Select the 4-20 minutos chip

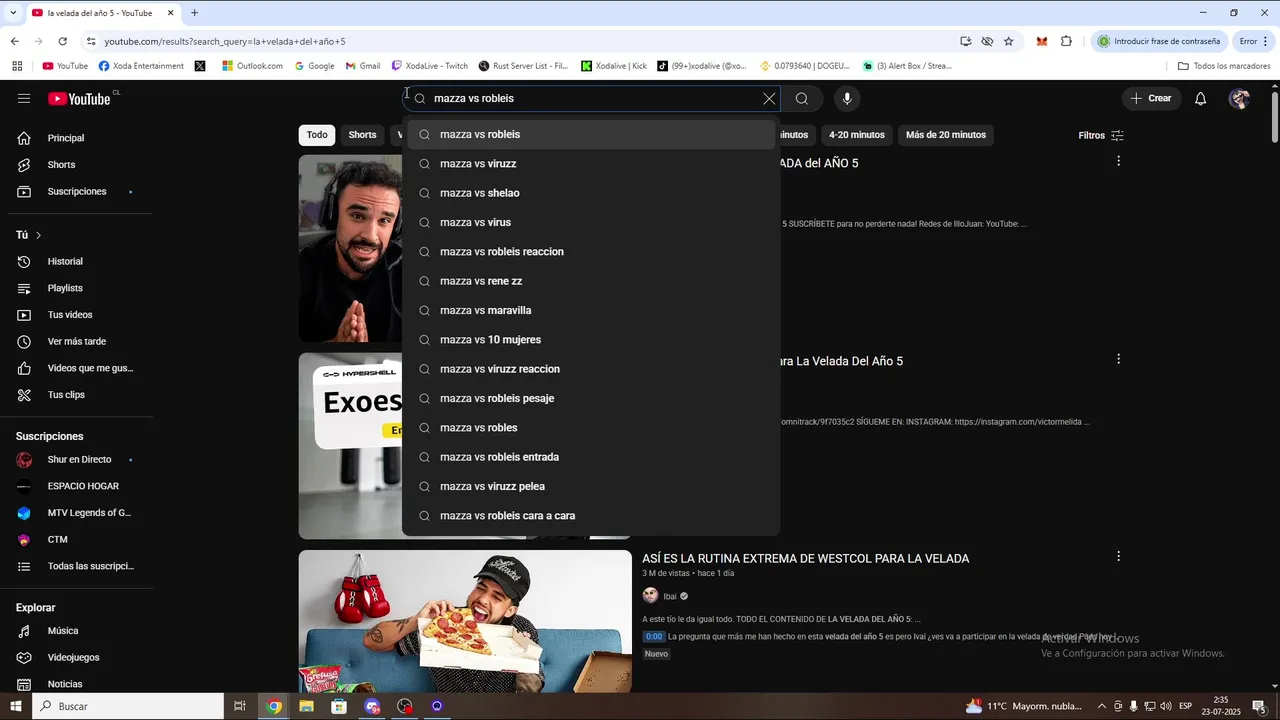pyautogui.click(x=857, y=135)
